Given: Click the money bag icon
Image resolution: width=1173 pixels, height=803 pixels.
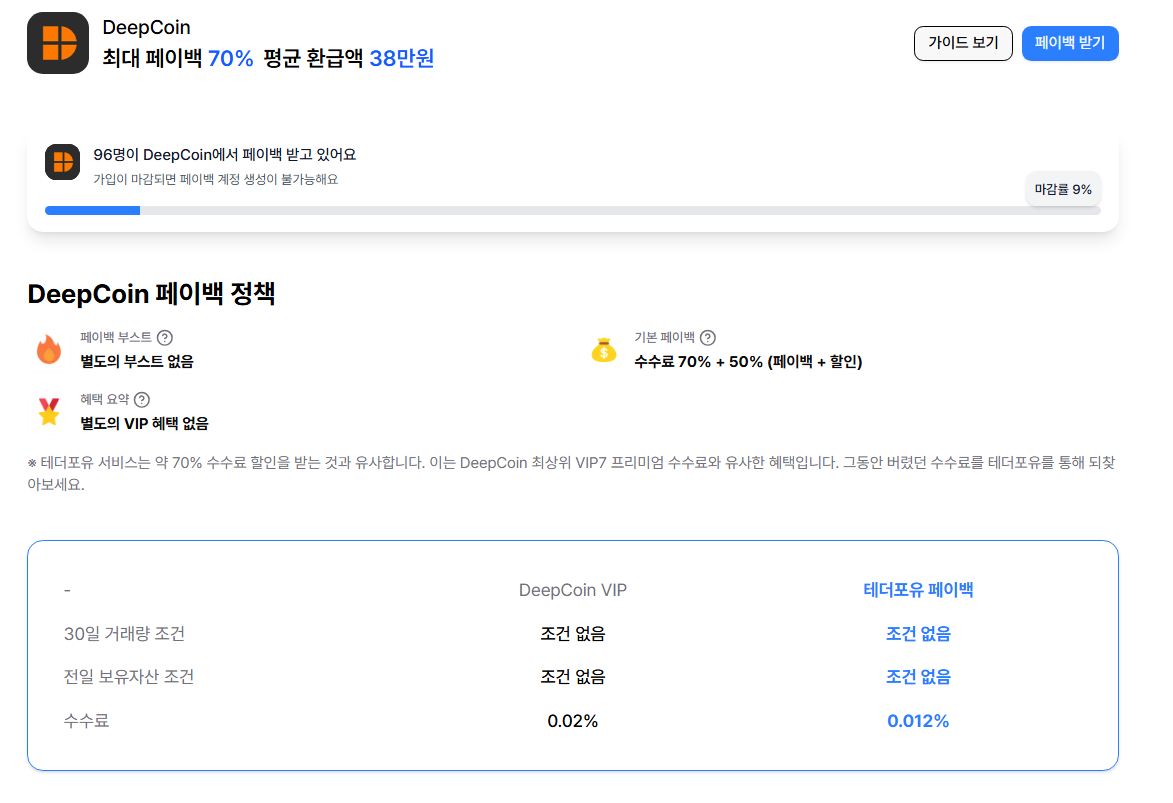Looking at the screenshot, I should click(x=604, y=349).
